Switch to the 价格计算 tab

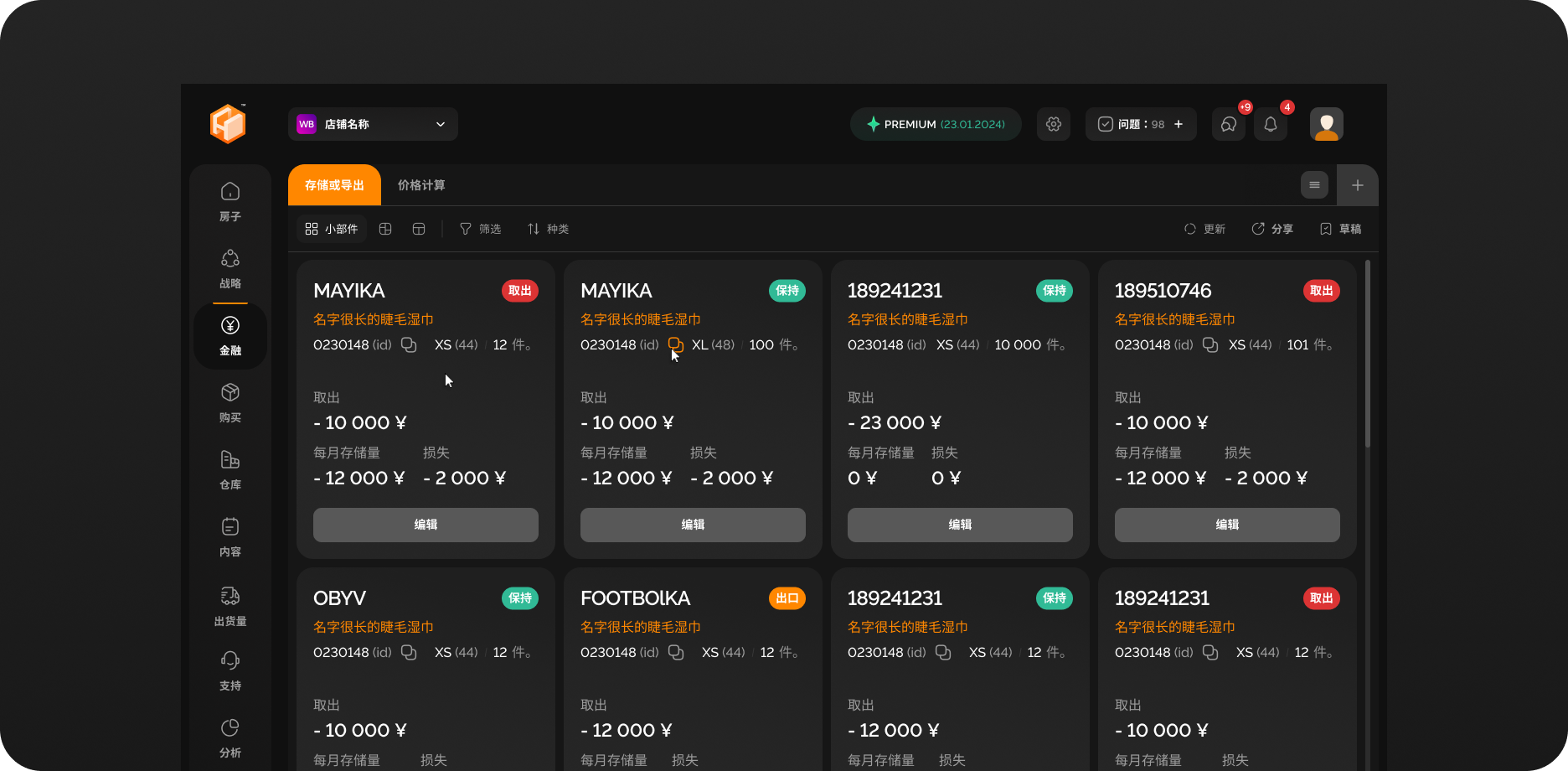pos(421,185)
